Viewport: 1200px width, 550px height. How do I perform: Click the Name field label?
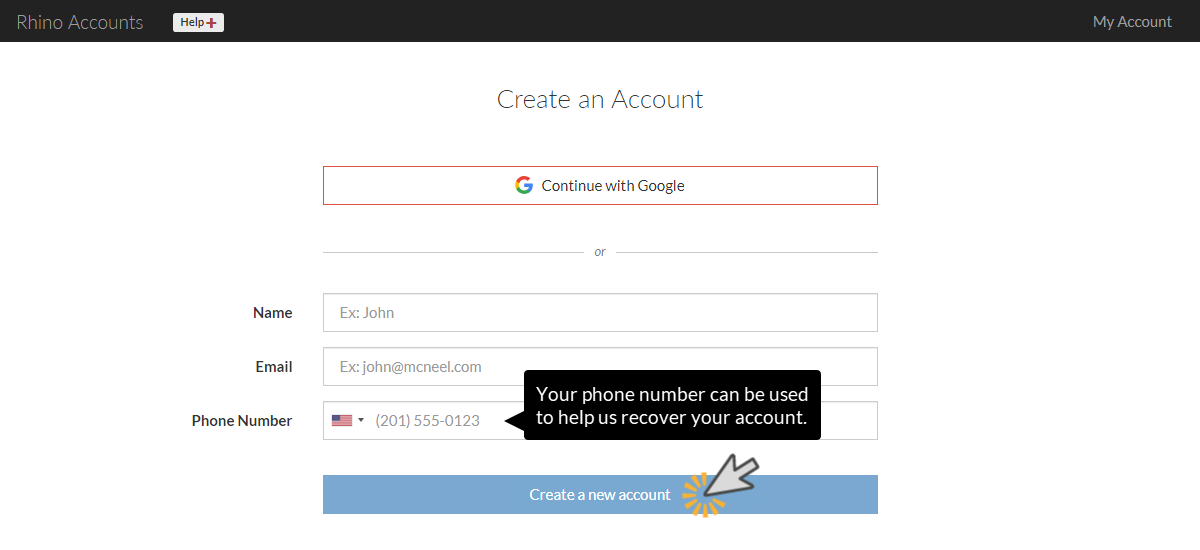272,313
